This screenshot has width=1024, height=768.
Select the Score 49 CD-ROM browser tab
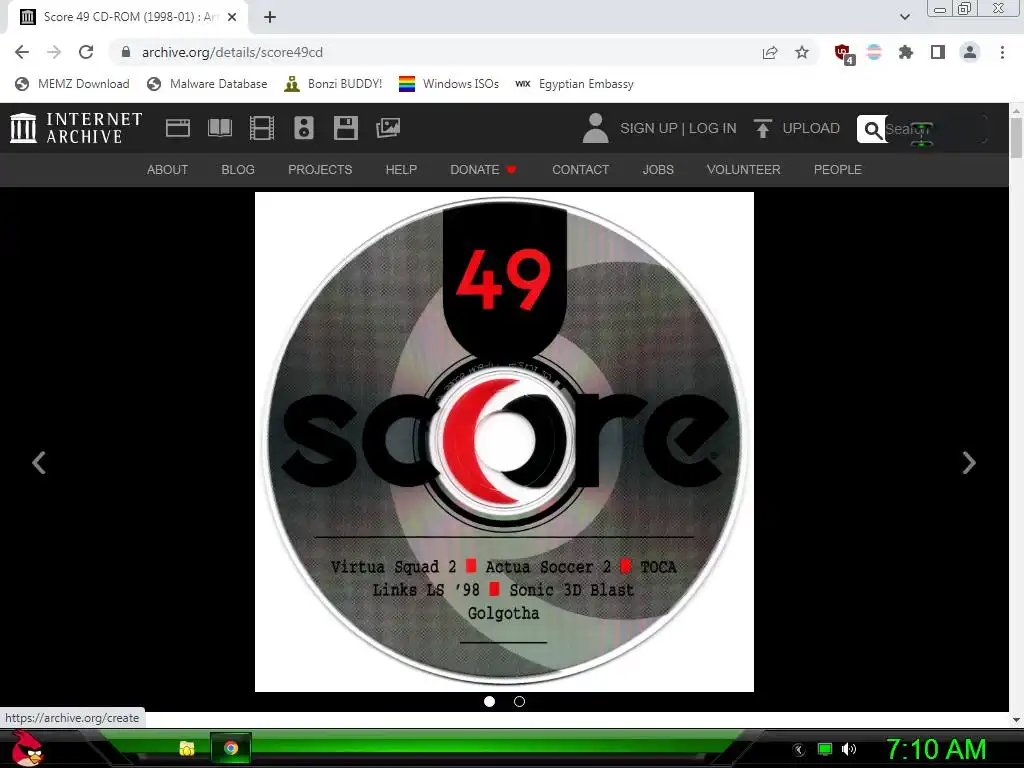(128, 17)
